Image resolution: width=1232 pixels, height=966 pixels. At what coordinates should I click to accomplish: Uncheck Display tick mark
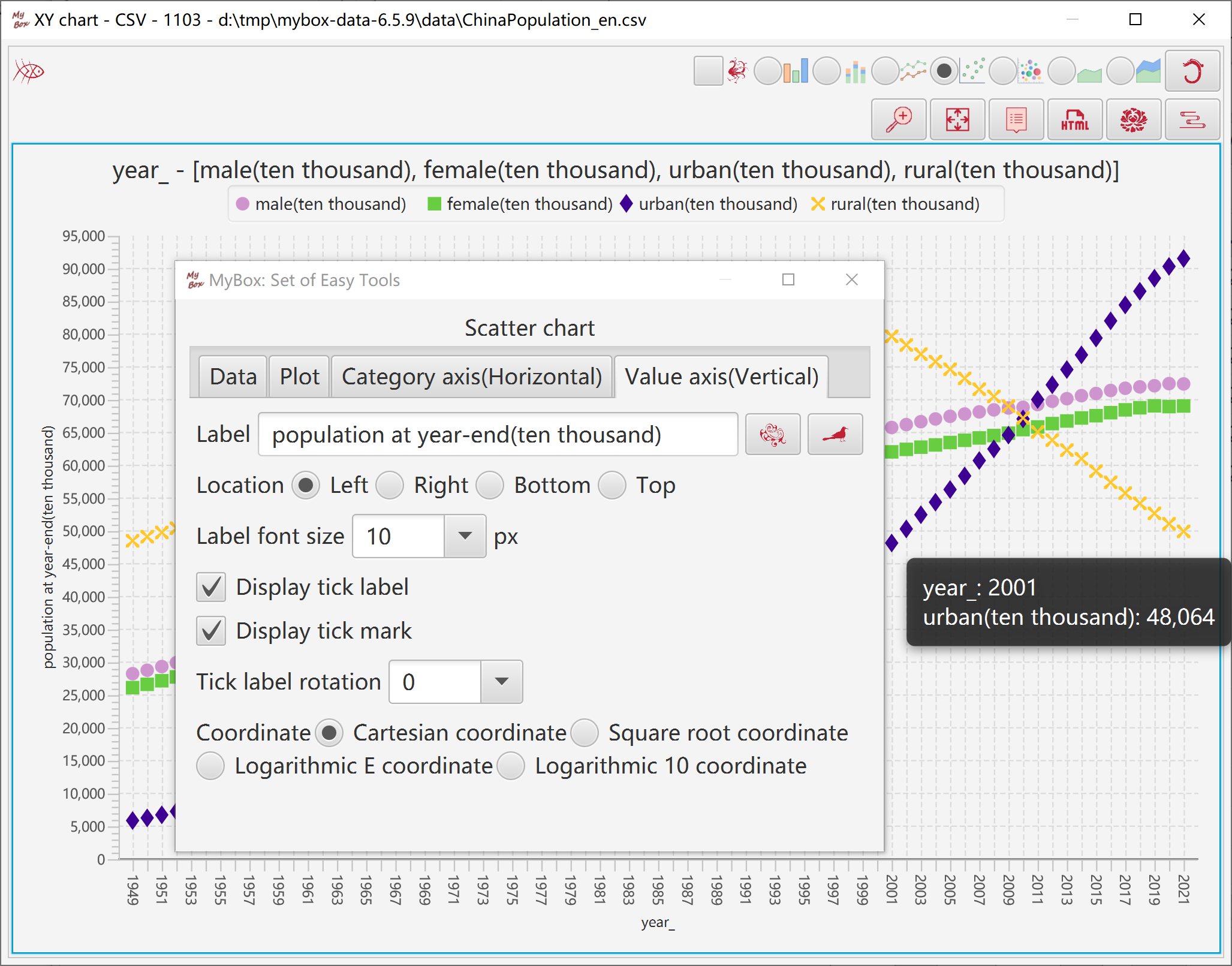[211, 631]
